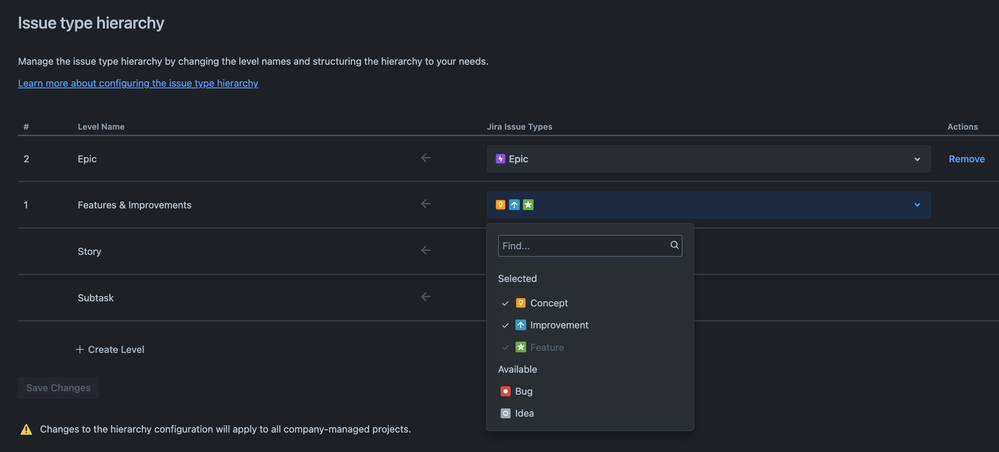The width and height of the screenshot is (999, 452).
Task: Click the left arrow in the Story row
Action: (426, 251)
